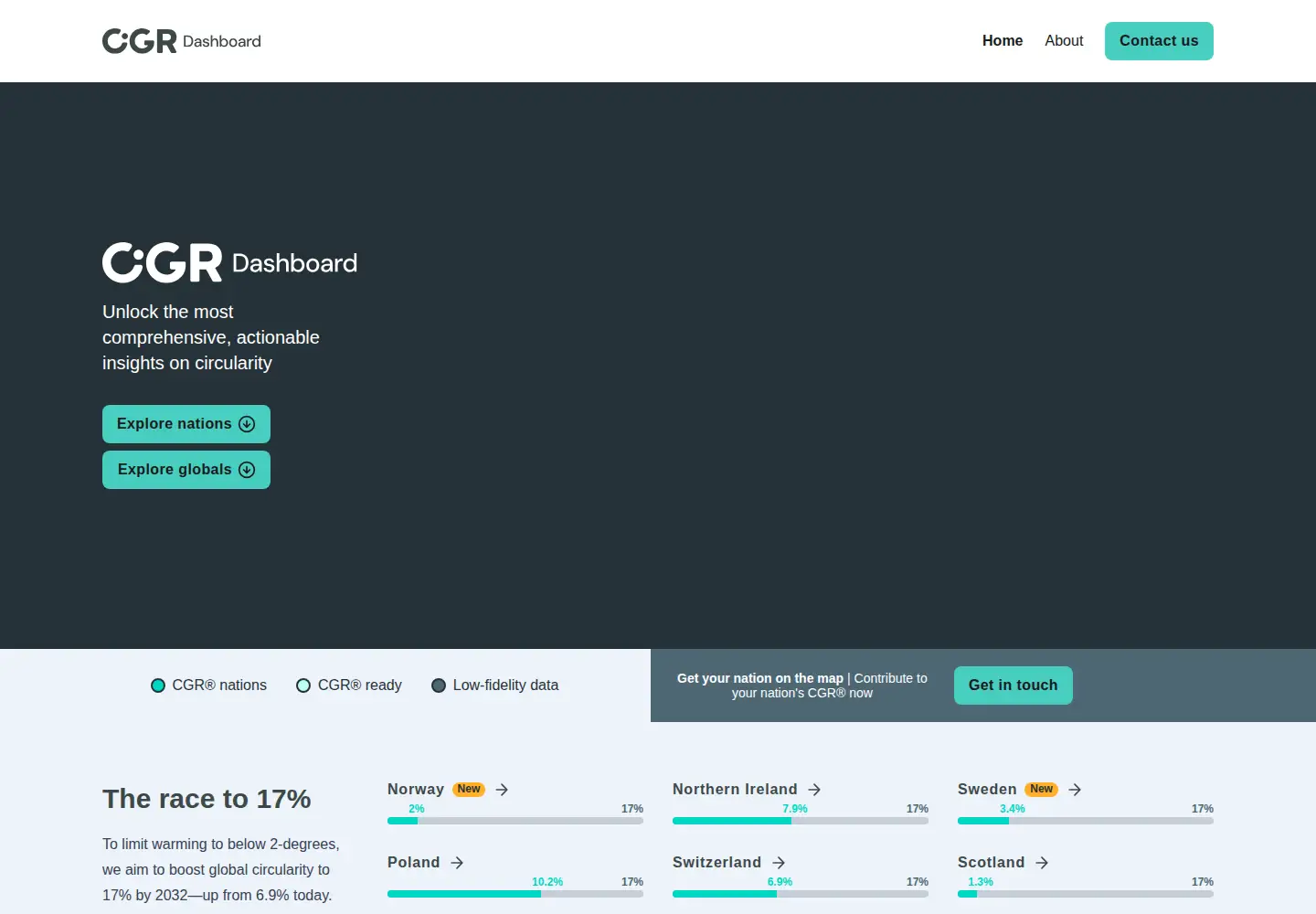
Task: Click the Unlock the most comprehensive tagline
Action: click(x=211, y=337)
